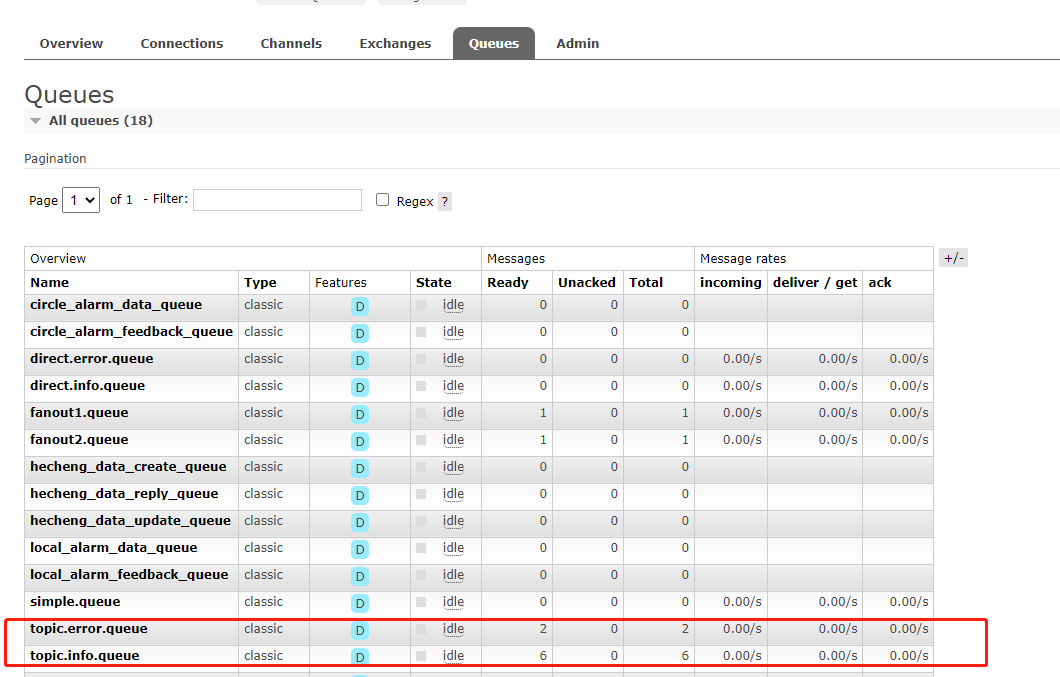The width and height of the screenshot is (1060, 677).
Task: Click durable D badge for topic.info.queue
Action: (360, 657)
